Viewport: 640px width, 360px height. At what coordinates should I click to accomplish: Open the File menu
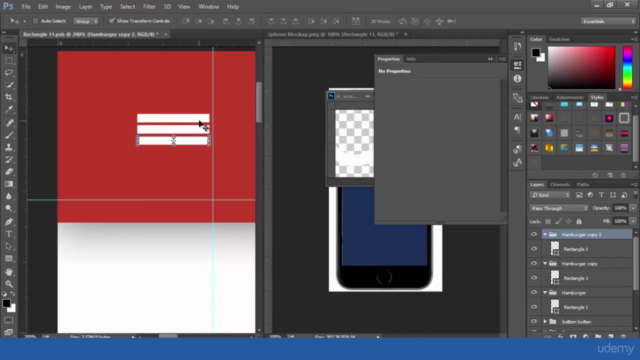26,7
